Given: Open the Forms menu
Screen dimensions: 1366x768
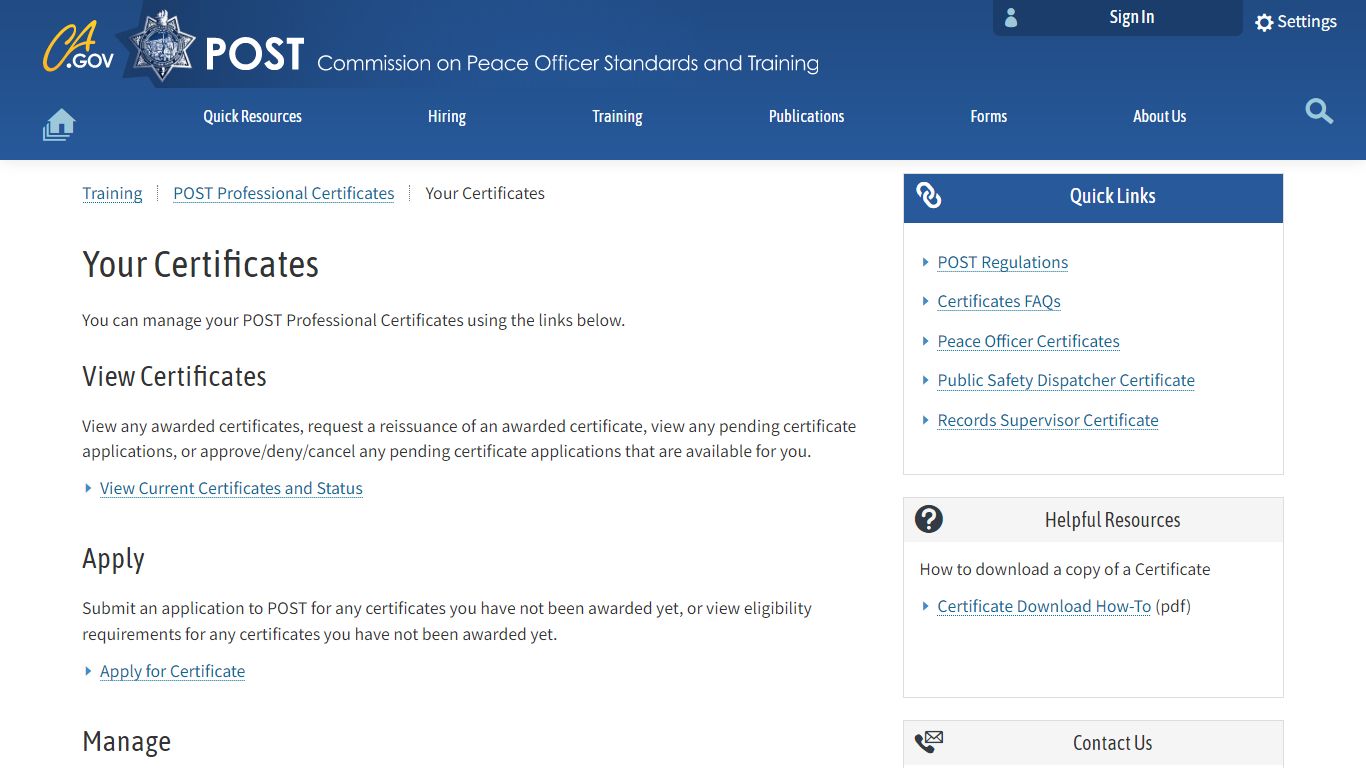Looking at the screenshot, I should pyautogui.click(x=988, y=116).
